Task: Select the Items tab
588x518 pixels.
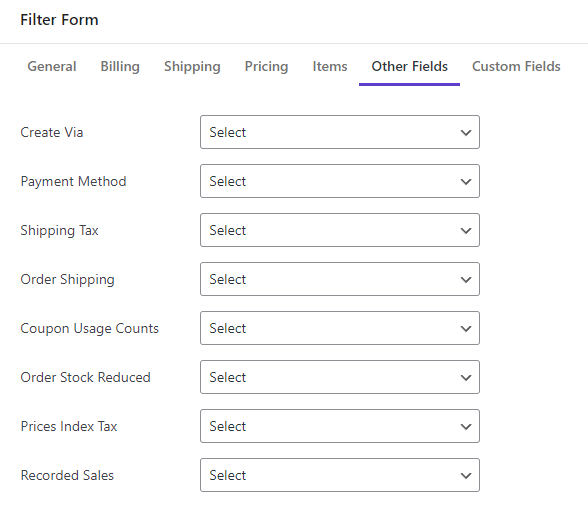Action: (x=330, y=66)
